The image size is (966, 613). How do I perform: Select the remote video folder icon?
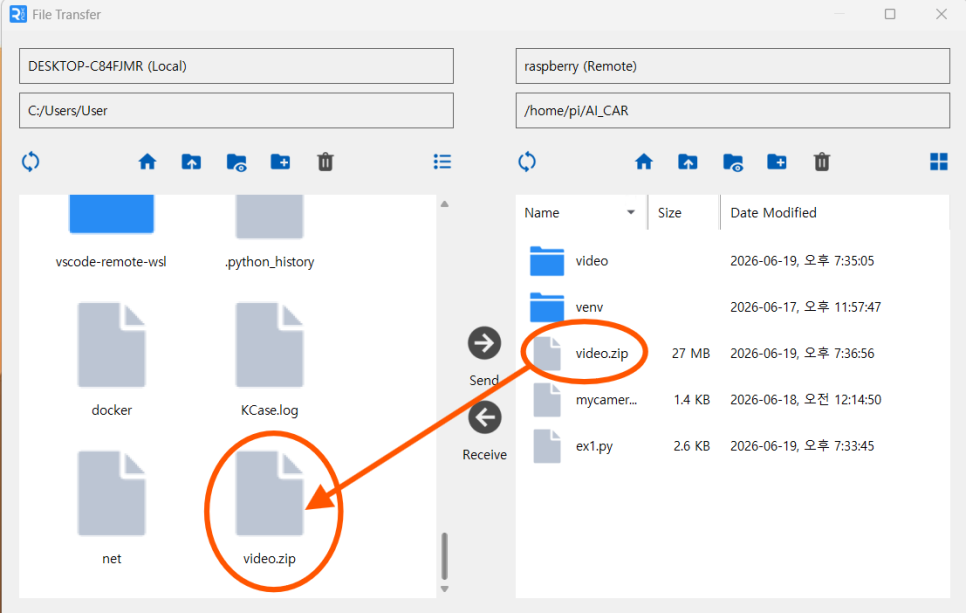point(547,261)
